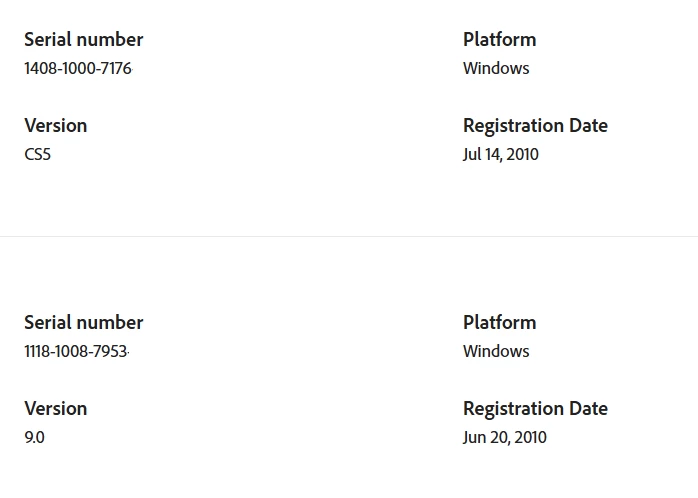The height and width of the screenshot is (498, 698).
Task: Select the CS5 version value
Action: pos(37,154)
